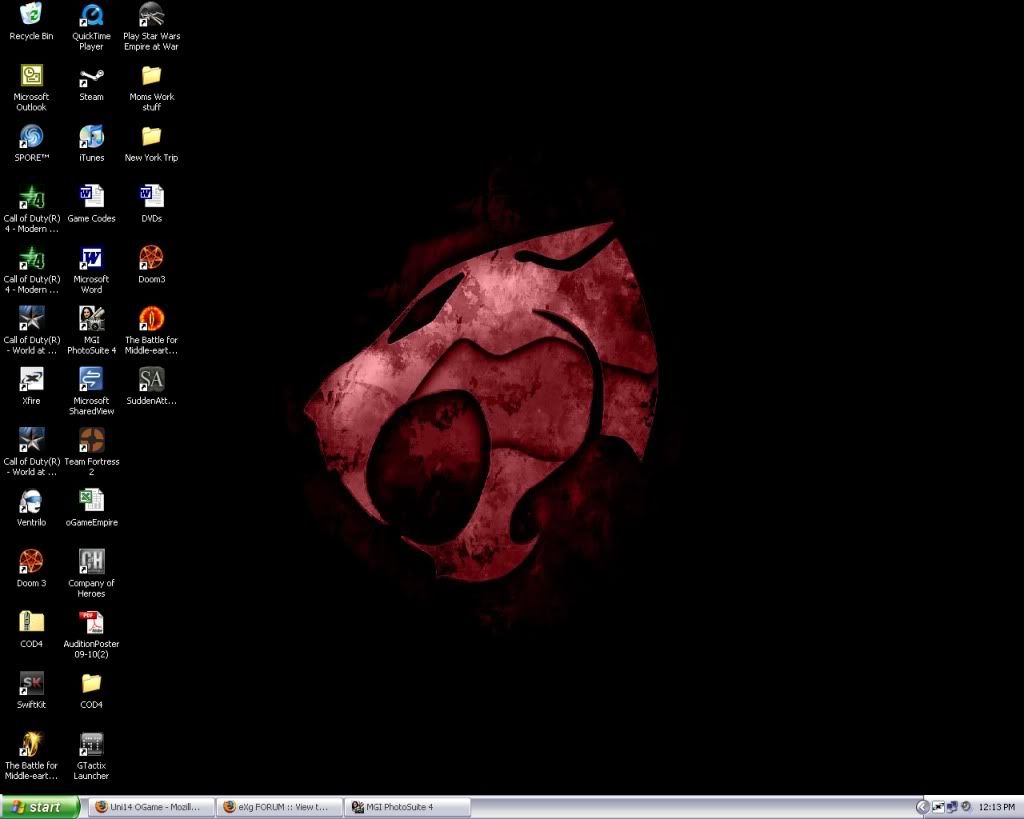Screen dimensions: 1024x819
Task: Launch Team Fortress 2 shortcut
Action: (x=91, y=440)
